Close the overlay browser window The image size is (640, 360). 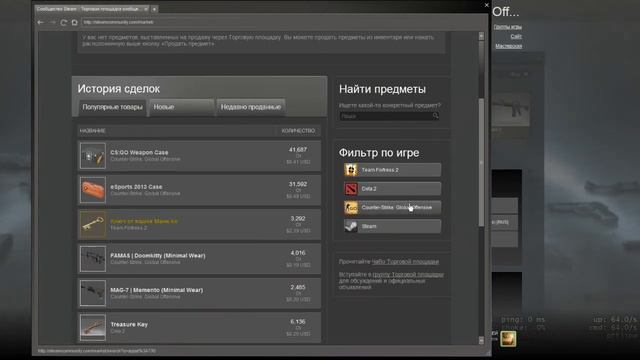487,5
